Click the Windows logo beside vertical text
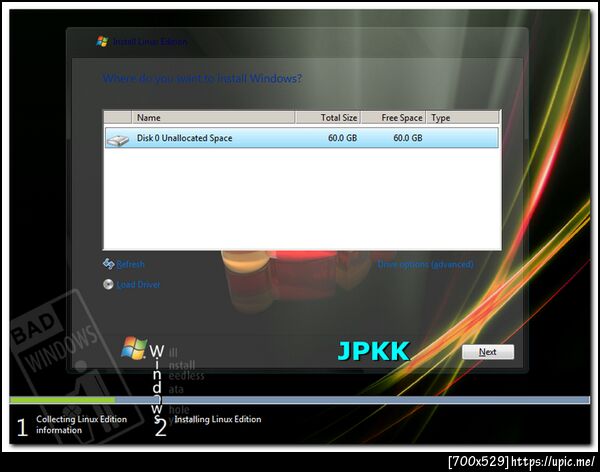This screenshot has height=472, width=600. (134, 348)
